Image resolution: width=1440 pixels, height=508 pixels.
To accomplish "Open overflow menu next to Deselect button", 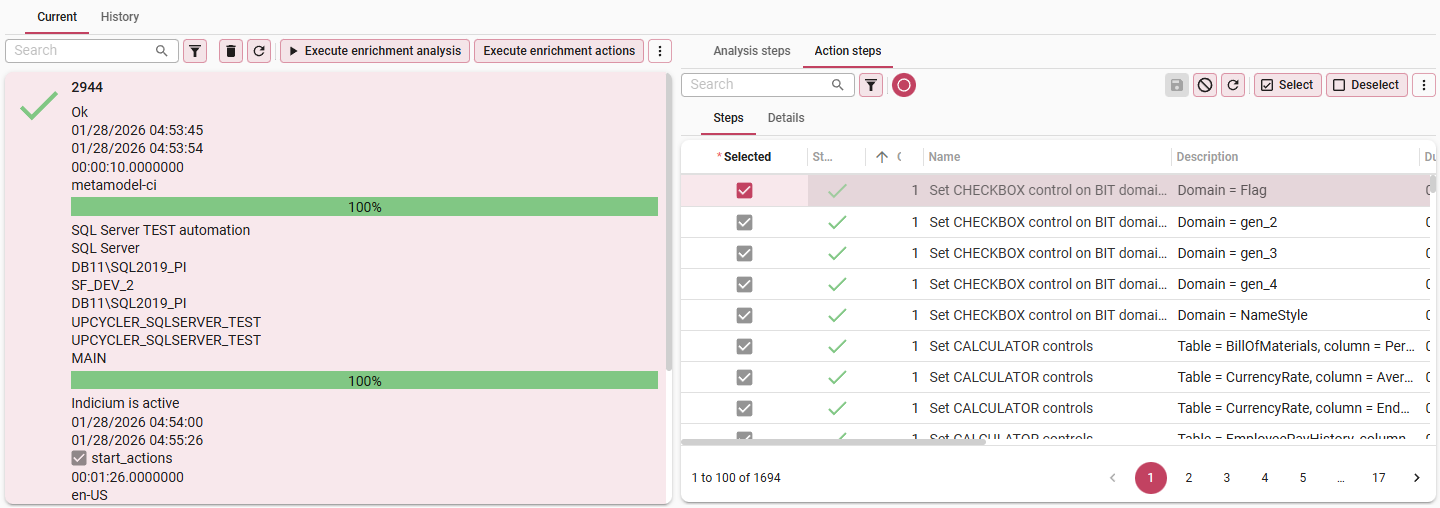I will tap(1423, 85).
